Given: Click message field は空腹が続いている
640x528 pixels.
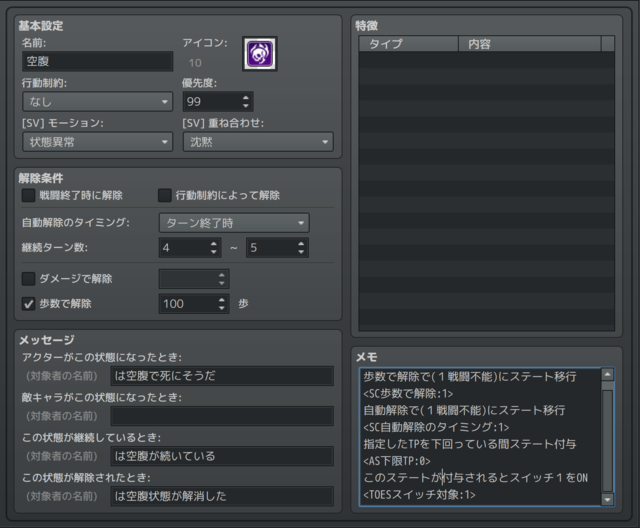Looking at the screenshot, I should coord(222,456).
